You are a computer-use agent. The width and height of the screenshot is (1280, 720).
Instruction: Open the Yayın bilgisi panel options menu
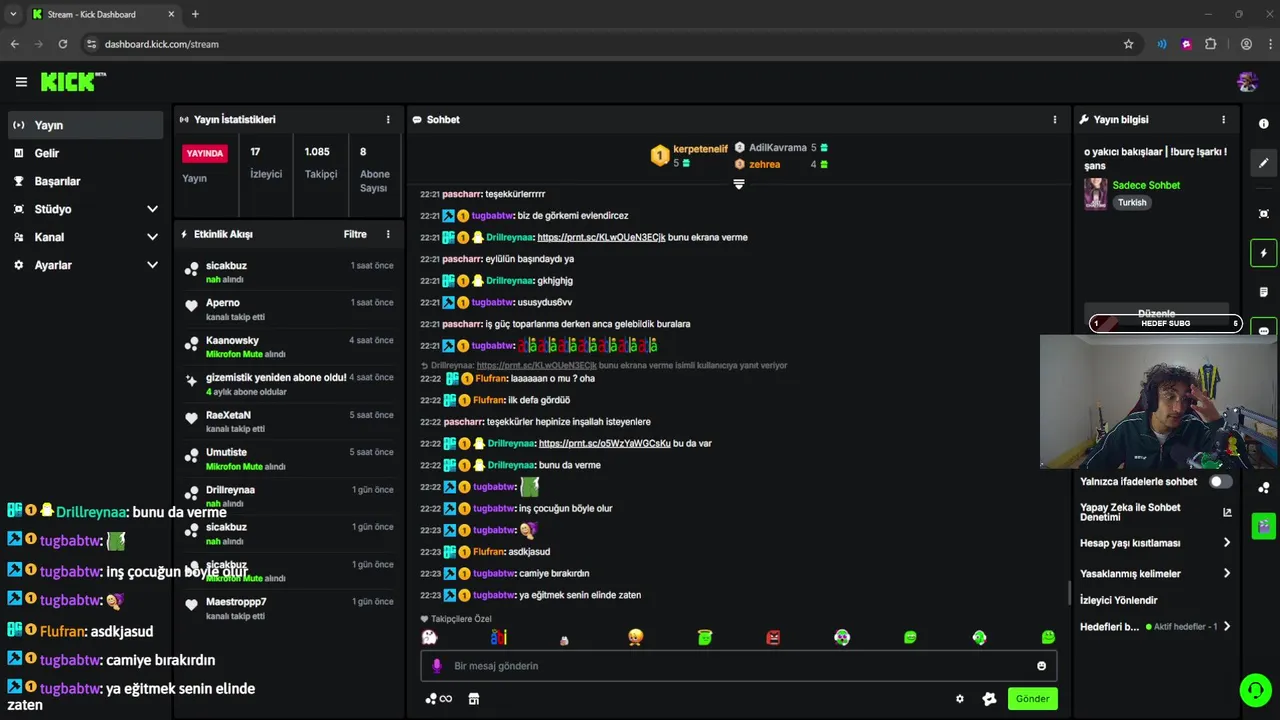(1223, 119)
